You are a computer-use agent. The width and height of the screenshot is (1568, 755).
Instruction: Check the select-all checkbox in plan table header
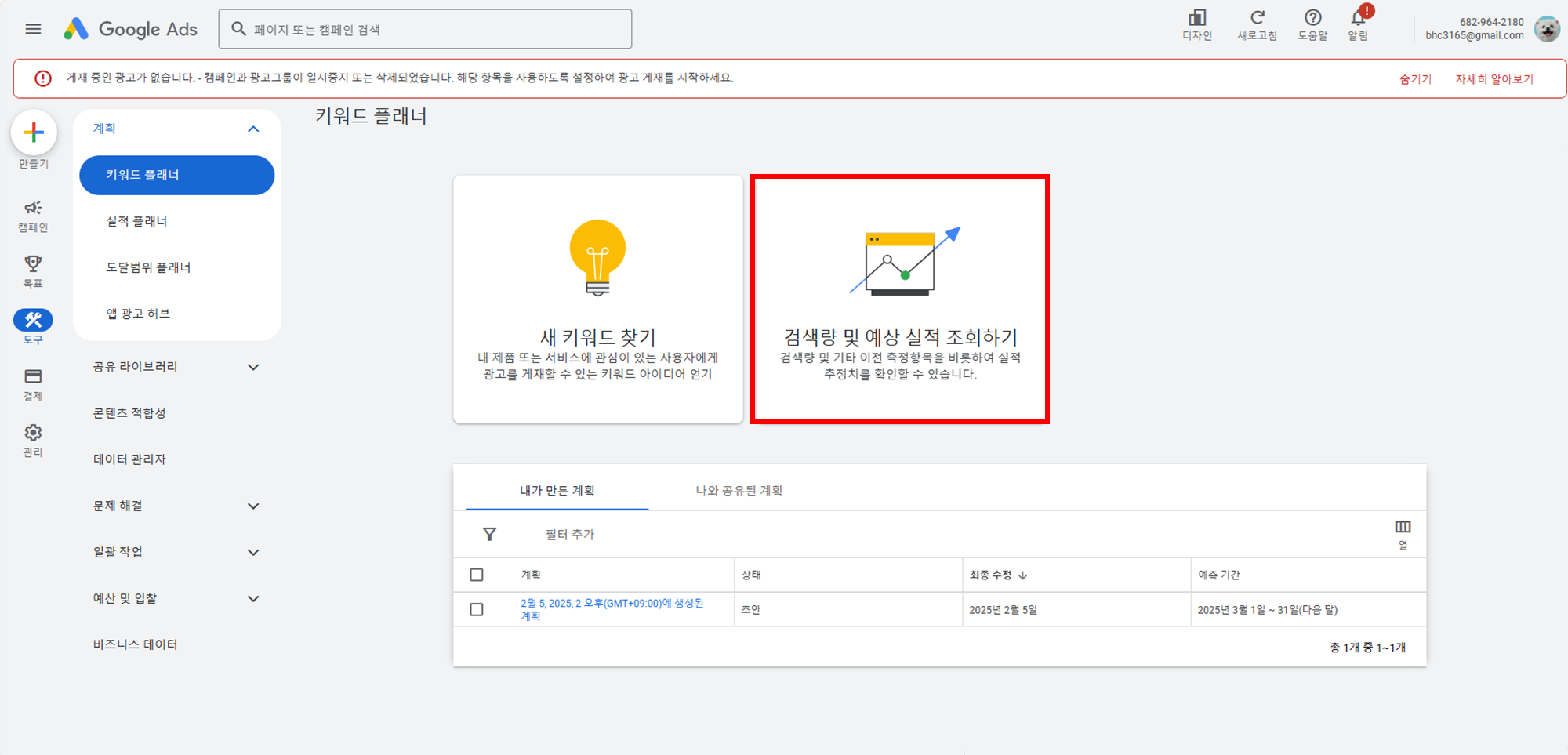pos(477,575)
